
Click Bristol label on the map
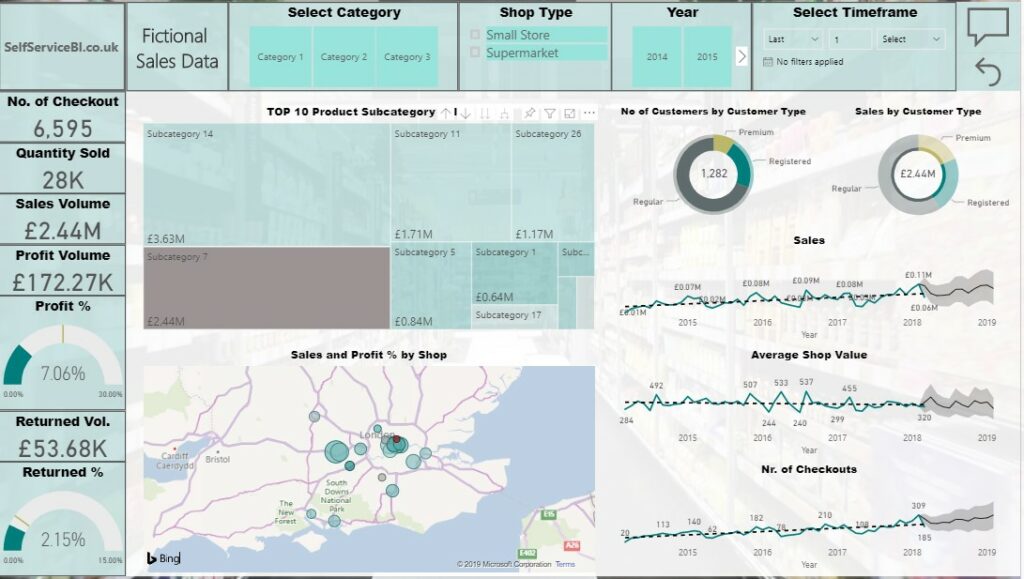point(217,460)
